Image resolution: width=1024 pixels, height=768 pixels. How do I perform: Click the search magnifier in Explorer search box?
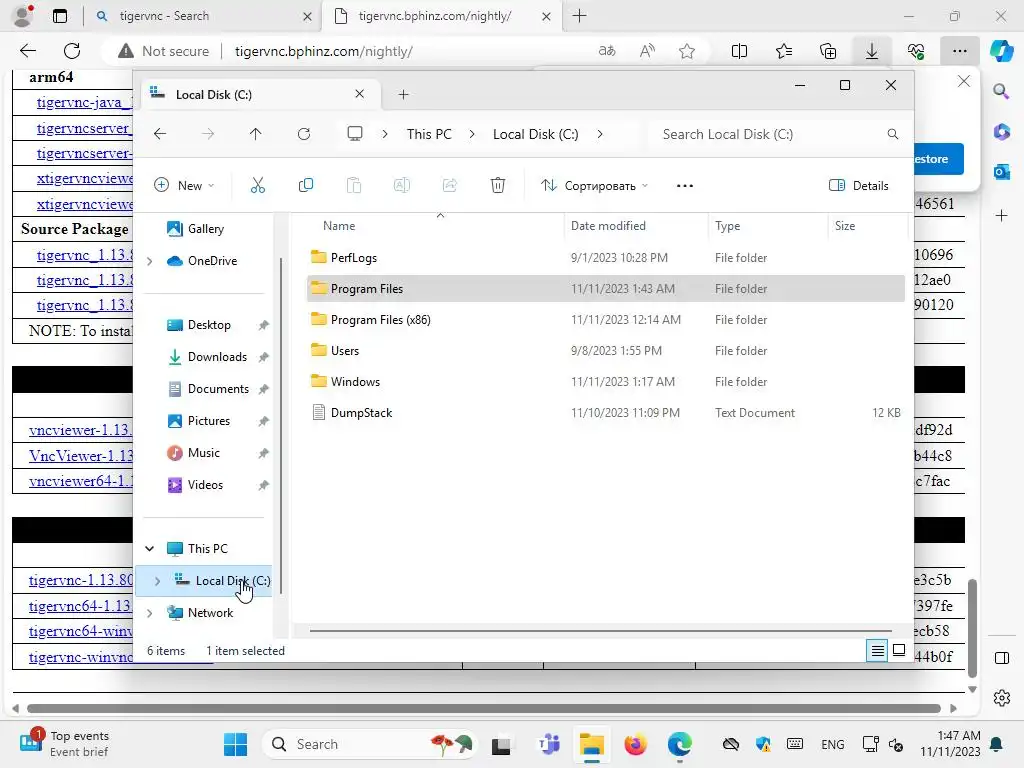click(x=893, y=134)
